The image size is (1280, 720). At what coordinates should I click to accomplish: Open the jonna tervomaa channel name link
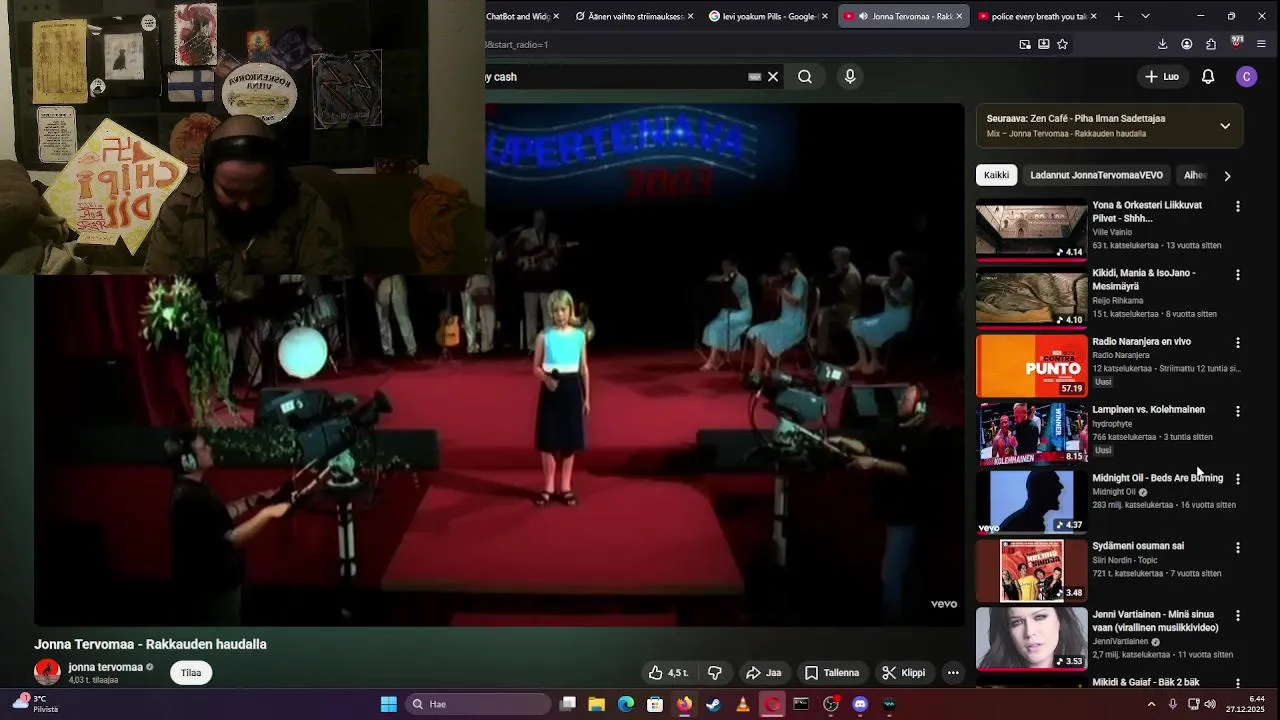[x=105, y=667]
